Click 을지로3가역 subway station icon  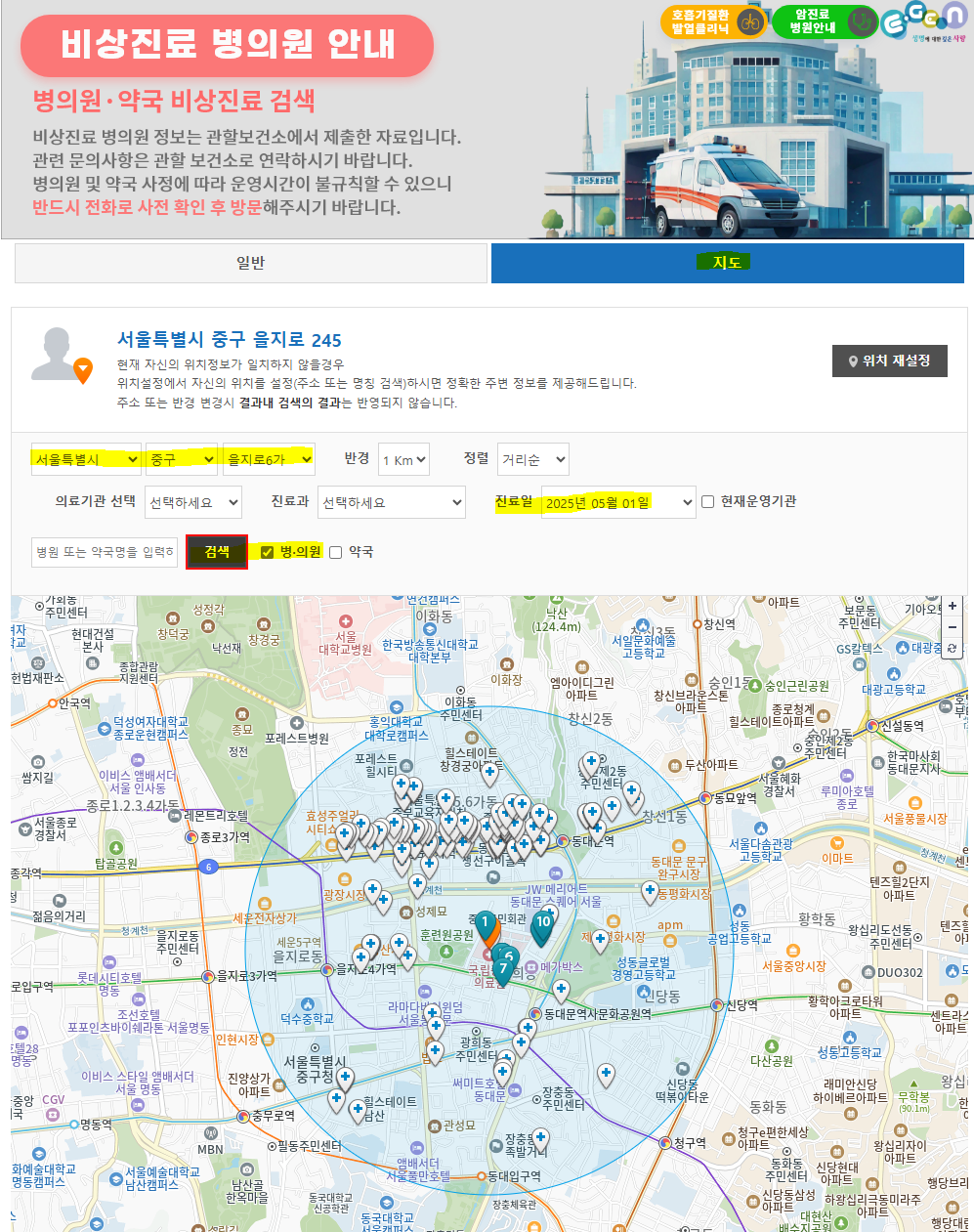[208, 976]
